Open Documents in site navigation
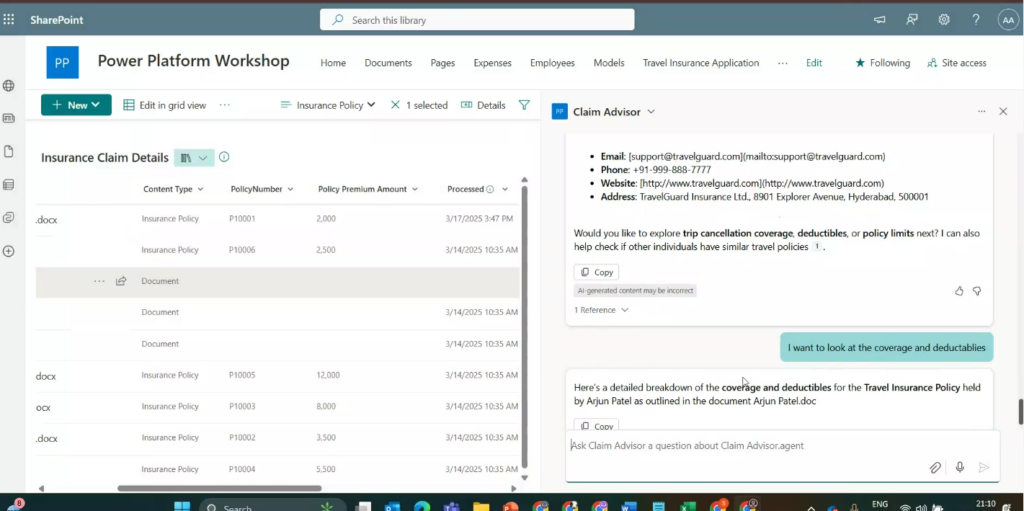This screenshot has height=511, width=1024. point(388,63)
